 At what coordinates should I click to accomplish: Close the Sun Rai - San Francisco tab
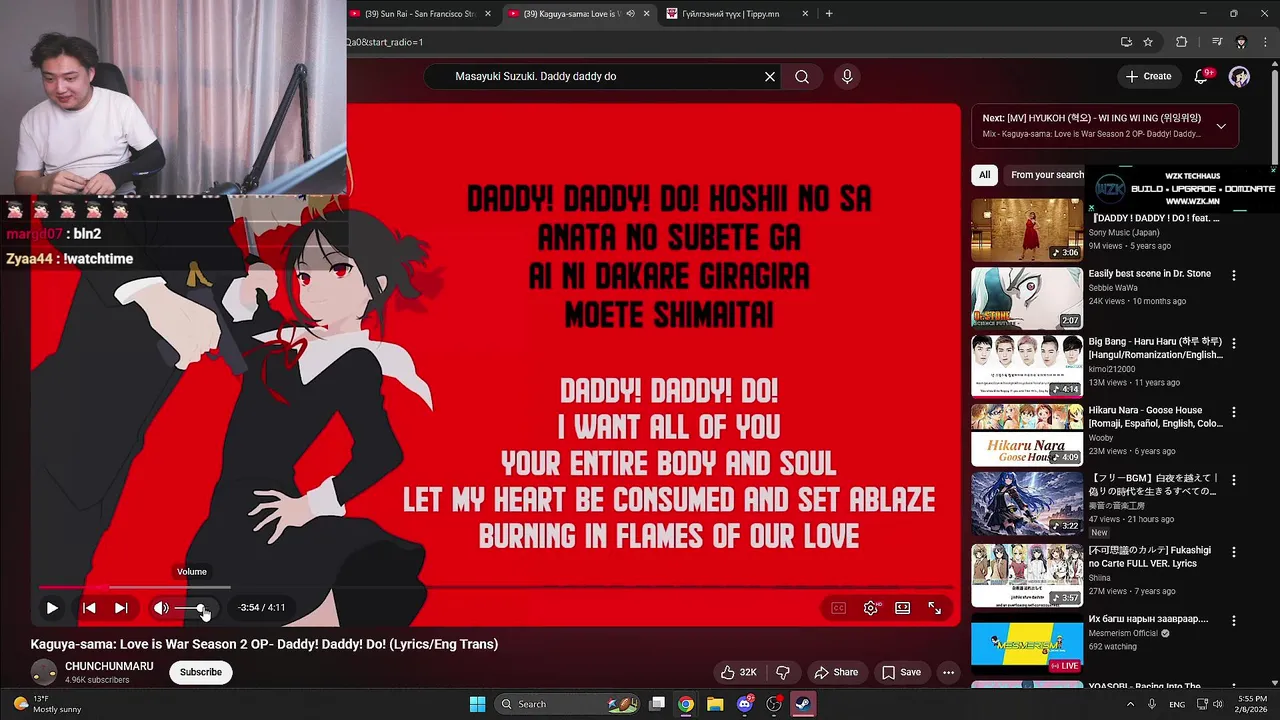coord(488,14)
